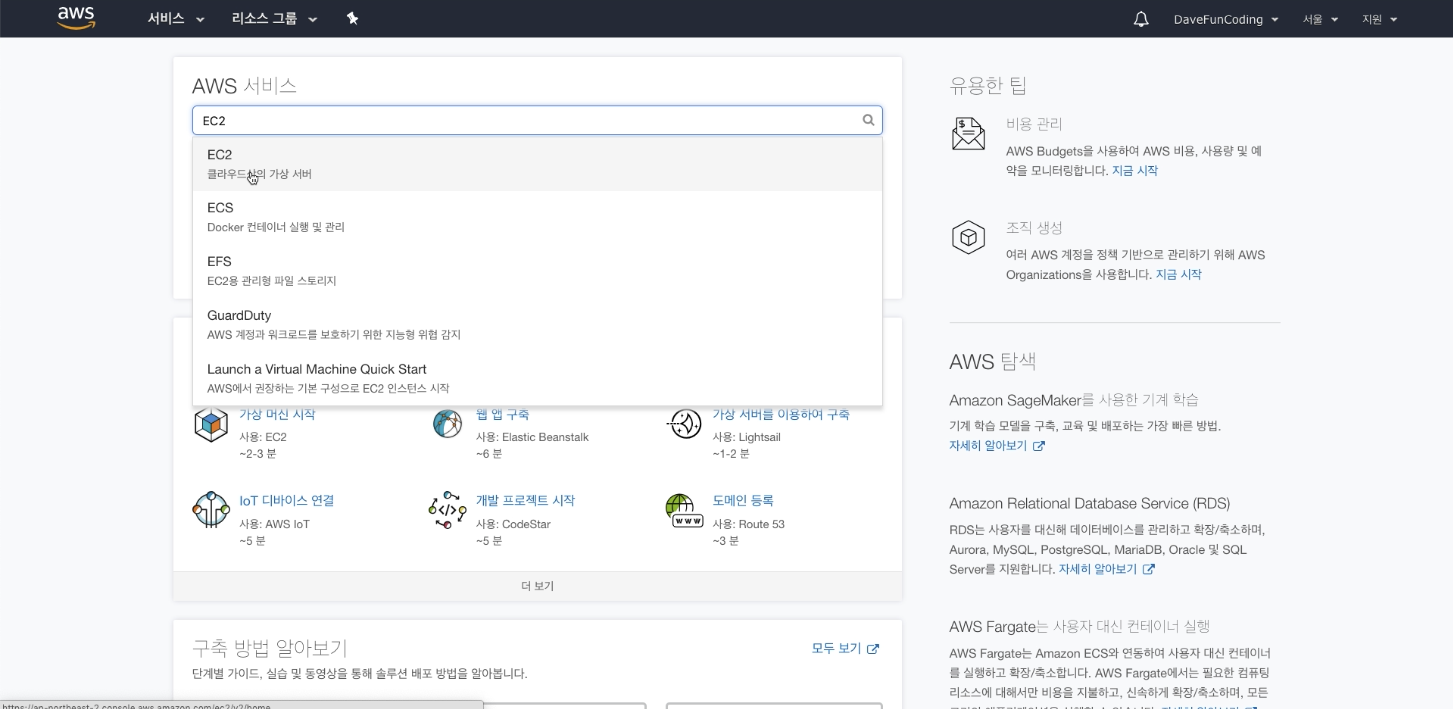The image size is (1453, 709).
Task: Open 가상 서버를 이용하여 구축 link
Action: coord(780,415)
